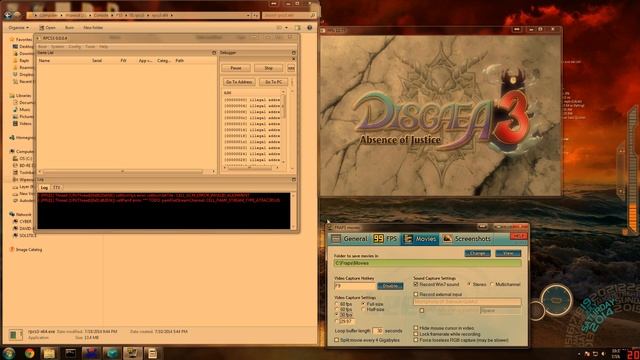Screen dimensions: 640x360
Task: Select Image Catalog in Explorer sidebar
Action: click(x=29, y=249)
